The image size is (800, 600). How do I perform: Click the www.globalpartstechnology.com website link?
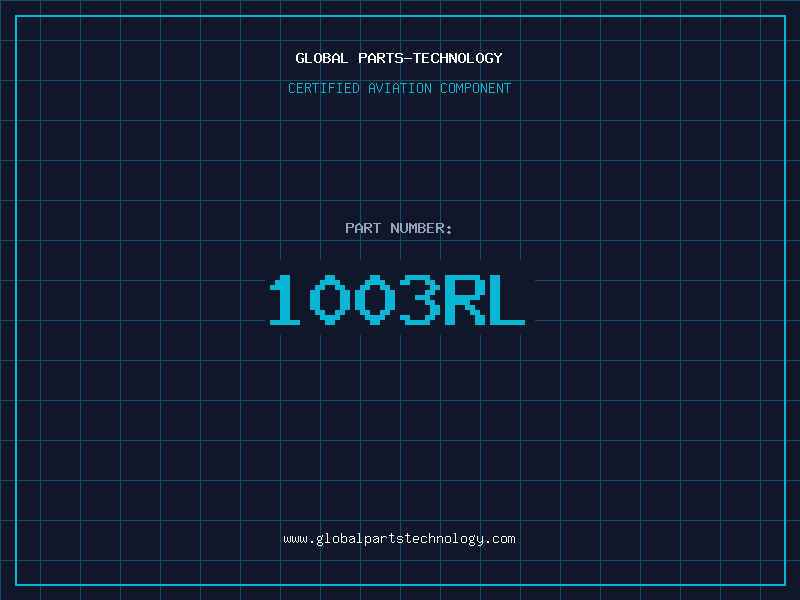[x=399, y=539]
